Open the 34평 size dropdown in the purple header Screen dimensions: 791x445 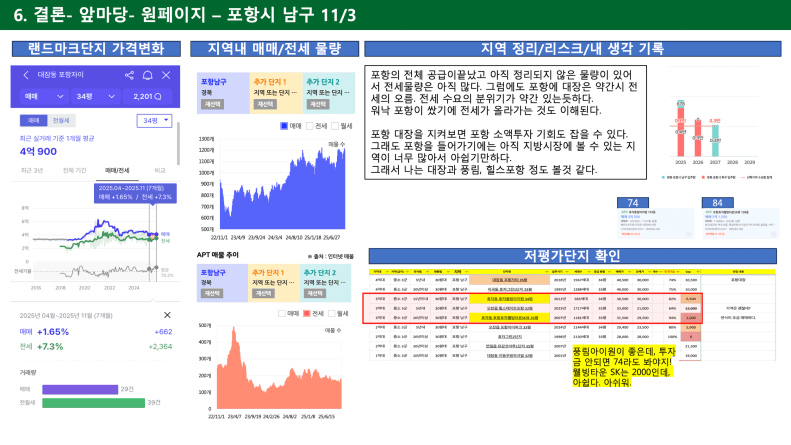tap(95, 96)
